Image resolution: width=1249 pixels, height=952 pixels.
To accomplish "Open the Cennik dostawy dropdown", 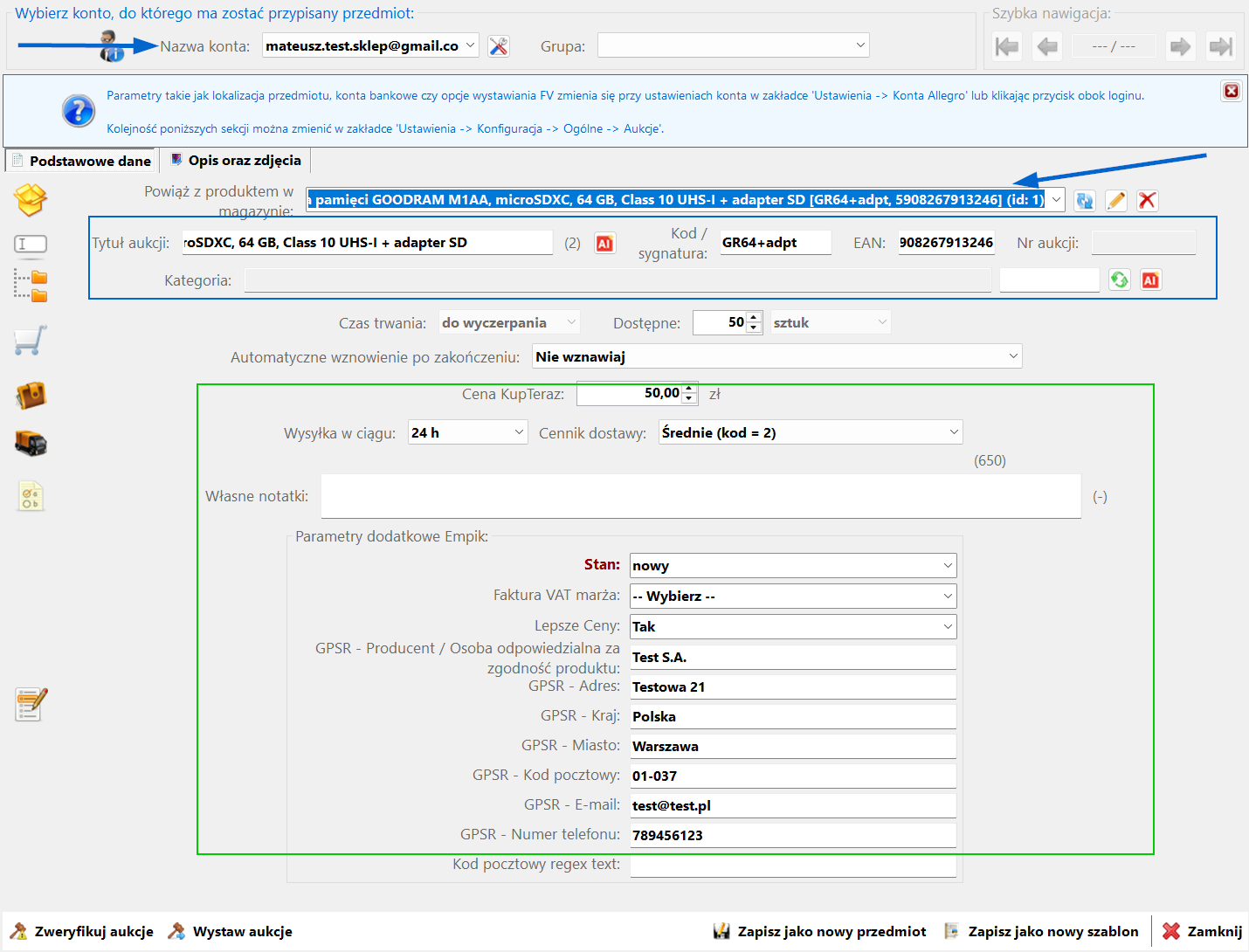I will [x=953, y=432].
